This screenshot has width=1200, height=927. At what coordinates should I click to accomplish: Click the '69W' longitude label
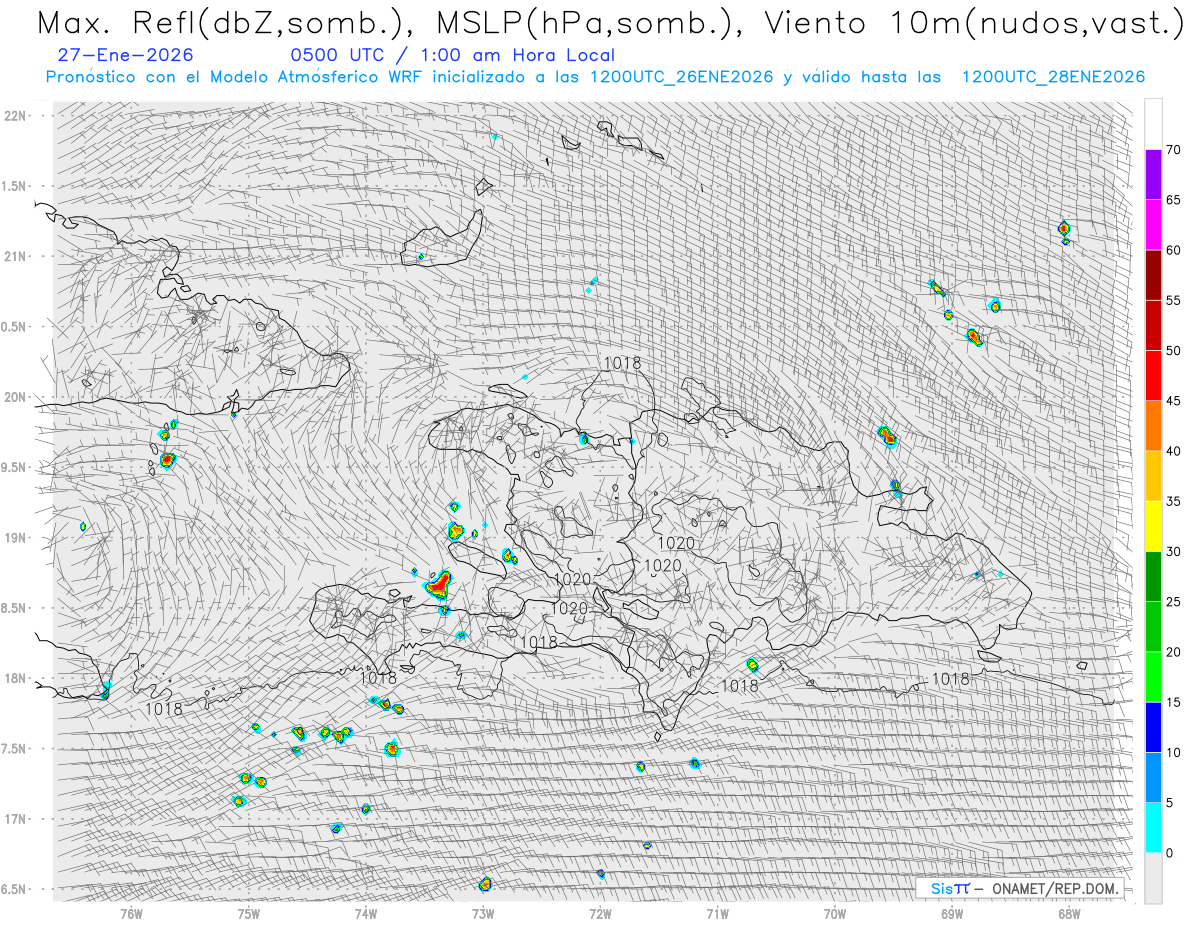pos(952,913)
